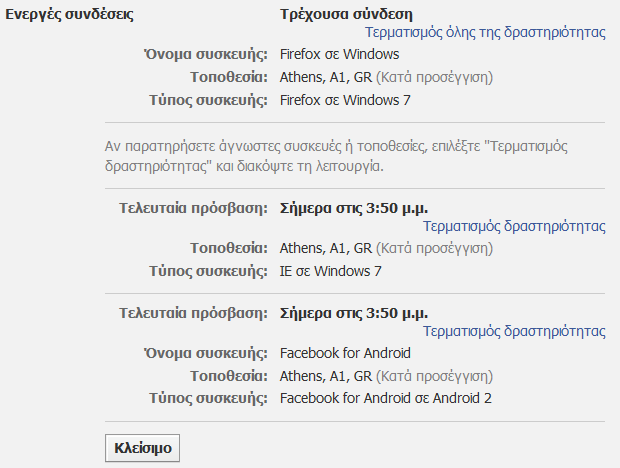End activity for the Facebook for Android session
The width and height of the screenshot is (620, 468).
pyautogui.click(x=514, y=331)
